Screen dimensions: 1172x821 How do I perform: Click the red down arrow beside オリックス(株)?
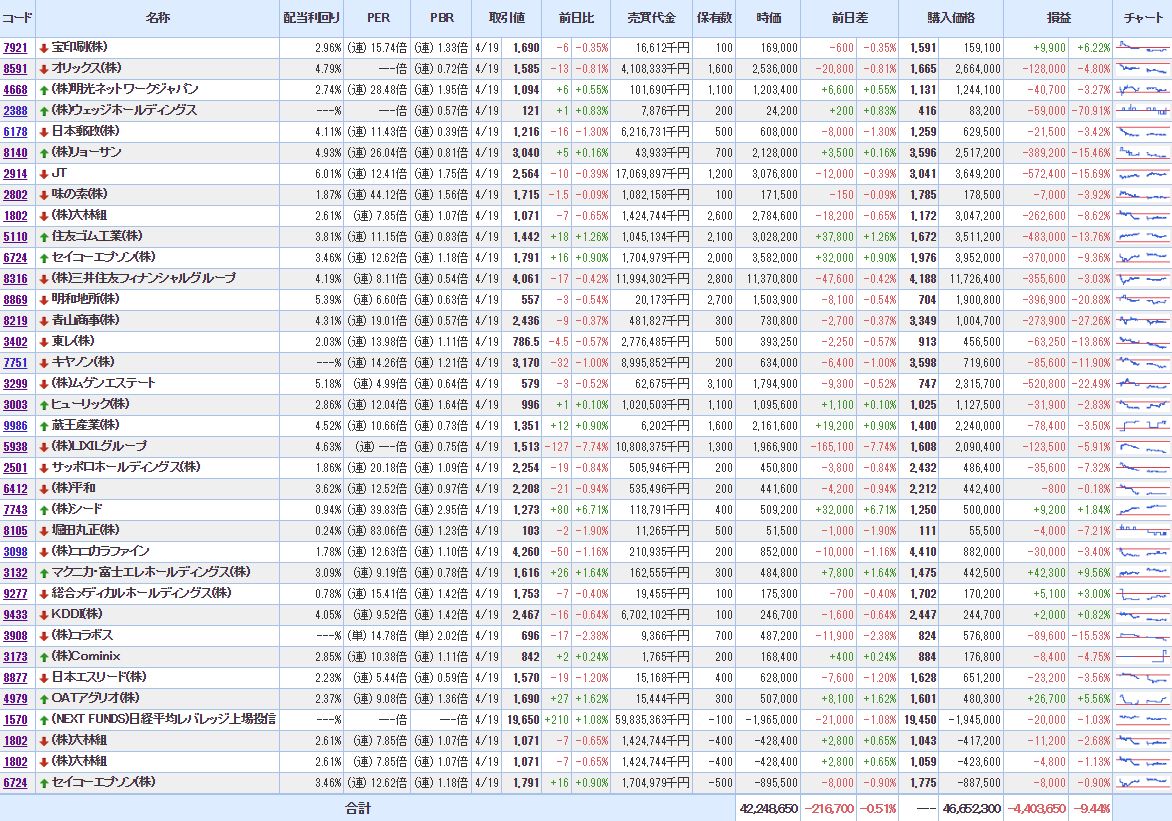pyautogui.click(x=44, y=69)
